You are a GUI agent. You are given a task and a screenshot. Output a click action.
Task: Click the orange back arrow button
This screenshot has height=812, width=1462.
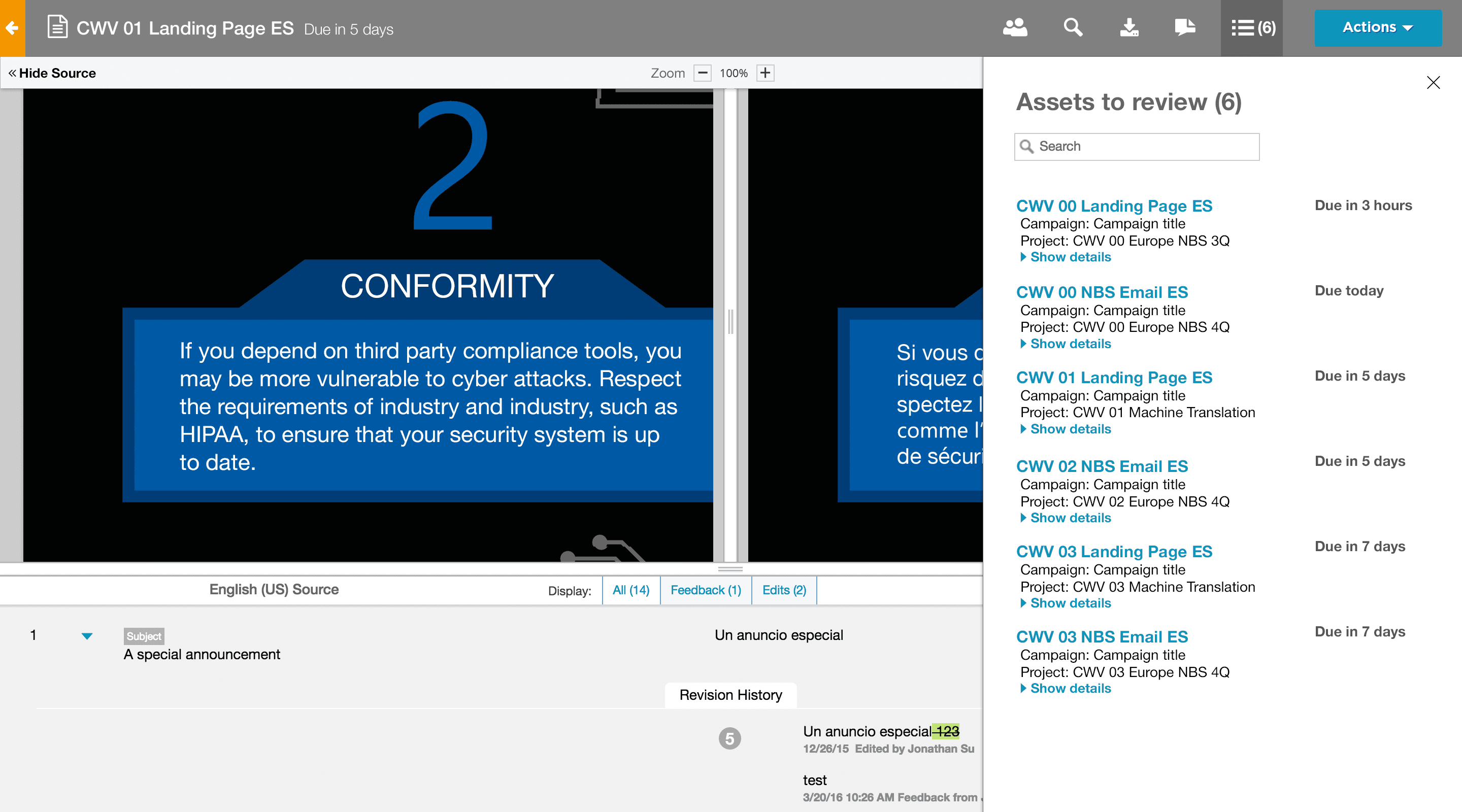[12, 28]
